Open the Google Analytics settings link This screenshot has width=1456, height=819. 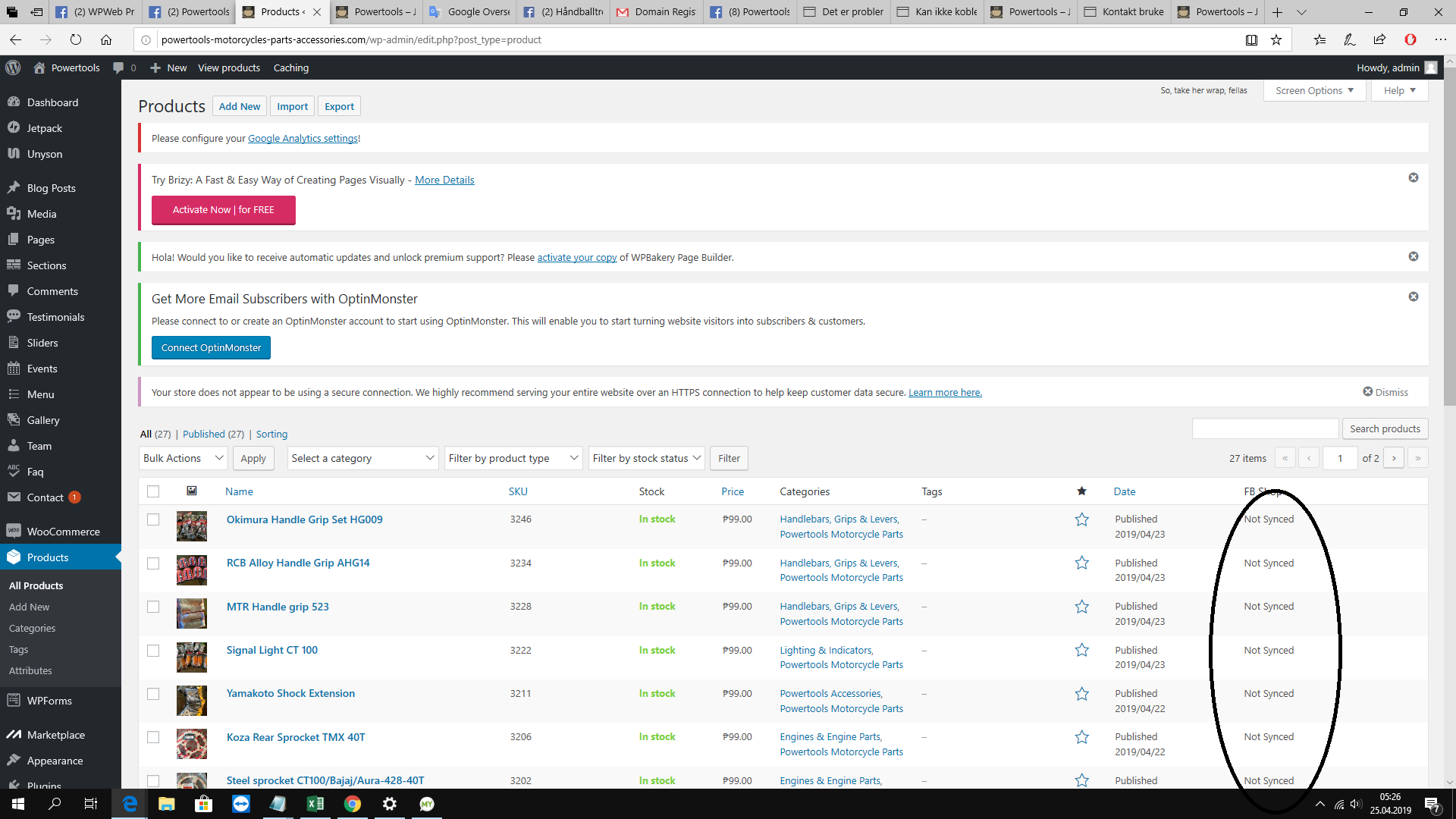(x=303, y=138)
